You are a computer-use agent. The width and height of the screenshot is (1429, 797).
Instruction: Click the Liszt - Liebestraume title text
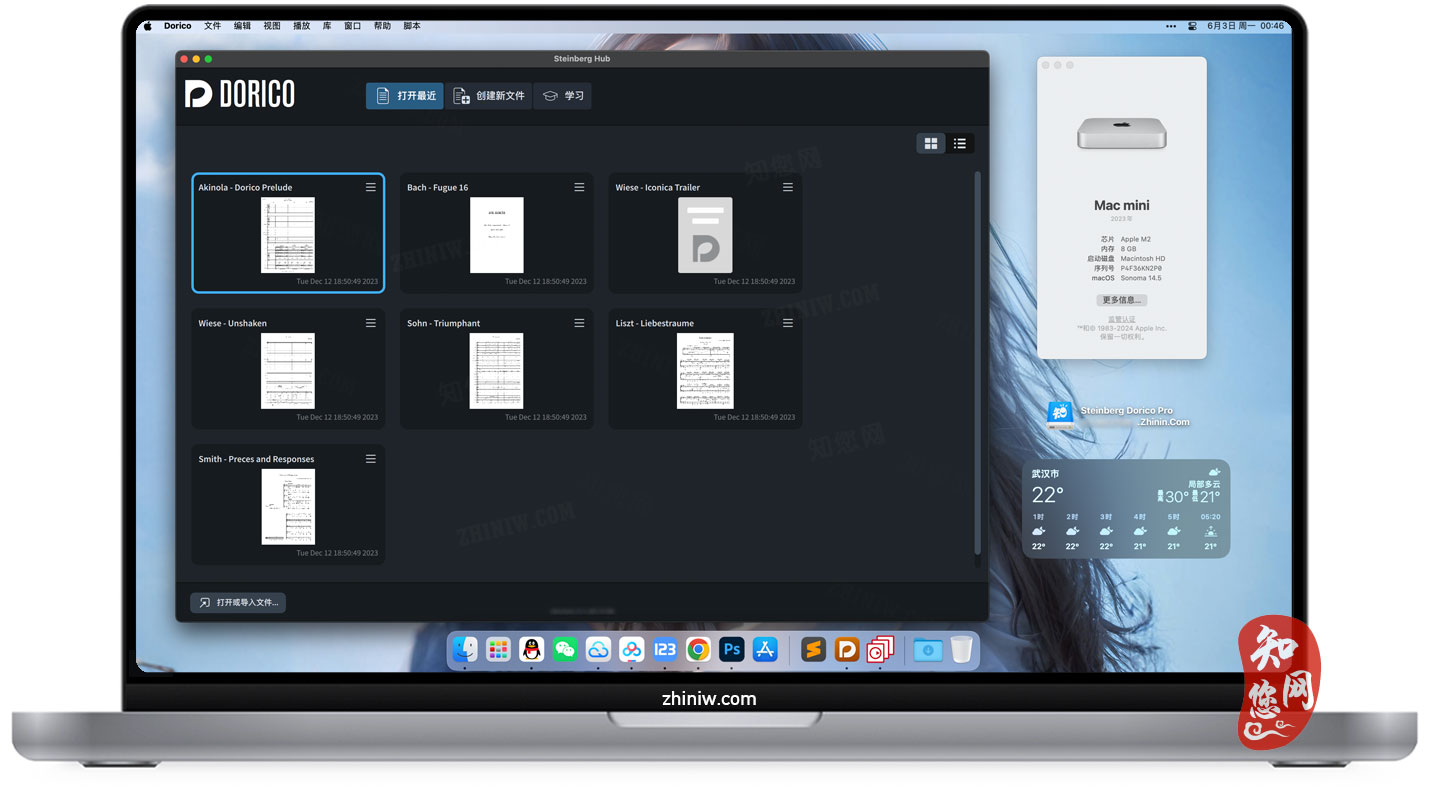point(654,323)
